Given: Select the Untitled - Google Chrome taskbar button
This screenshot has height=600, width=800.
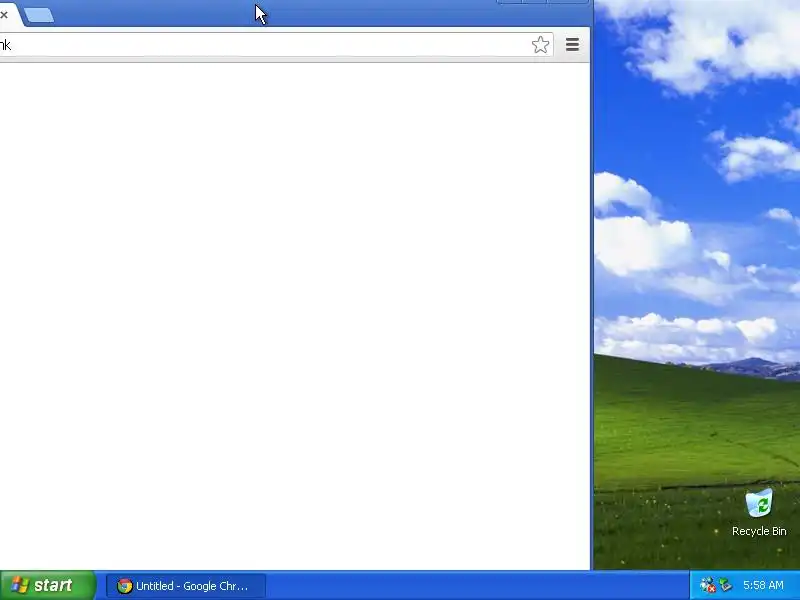Looking at the screenshot, I should [x=186, y=586].
